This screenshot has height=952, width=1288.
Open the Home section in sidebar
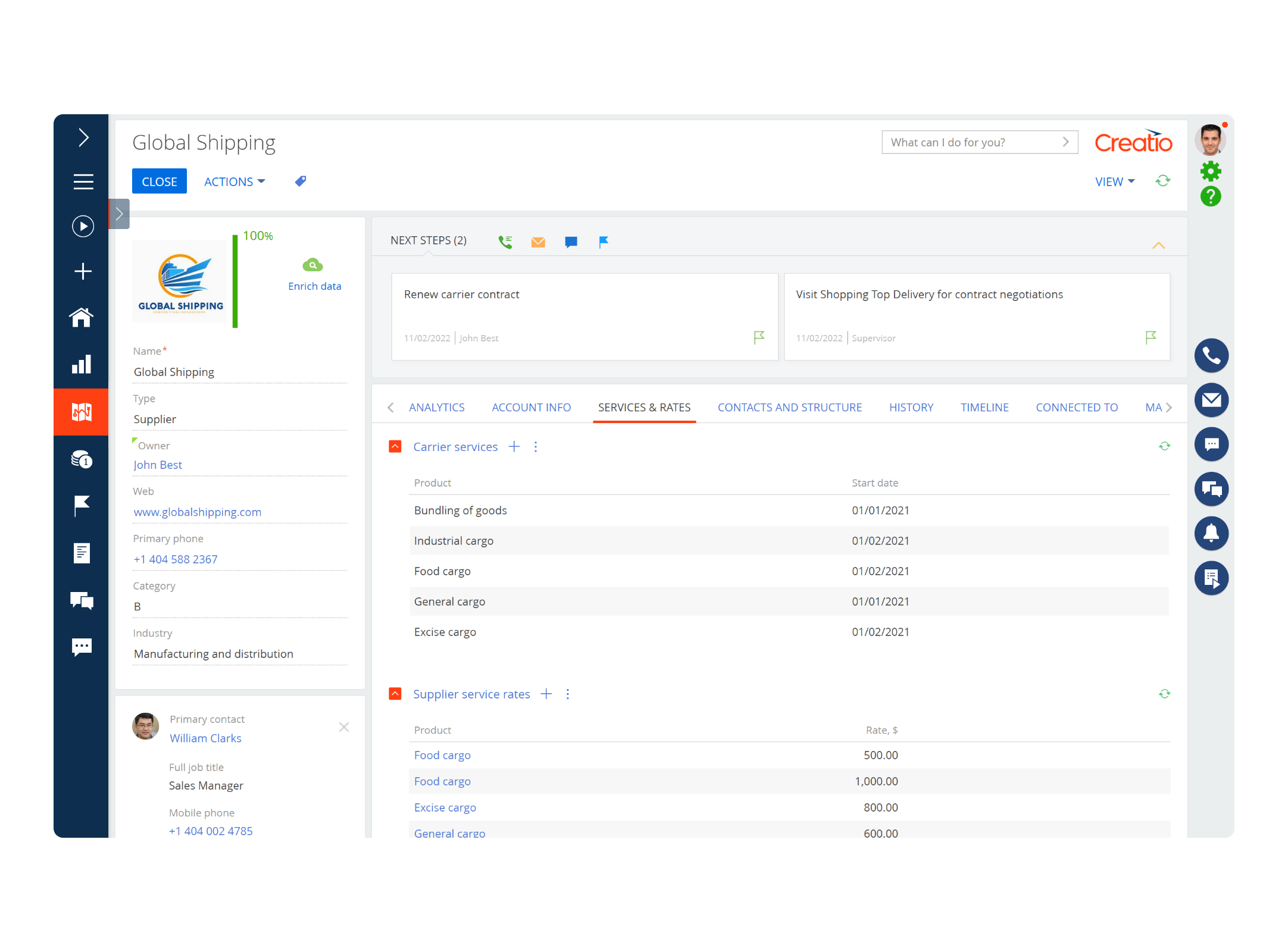(82, 318)
